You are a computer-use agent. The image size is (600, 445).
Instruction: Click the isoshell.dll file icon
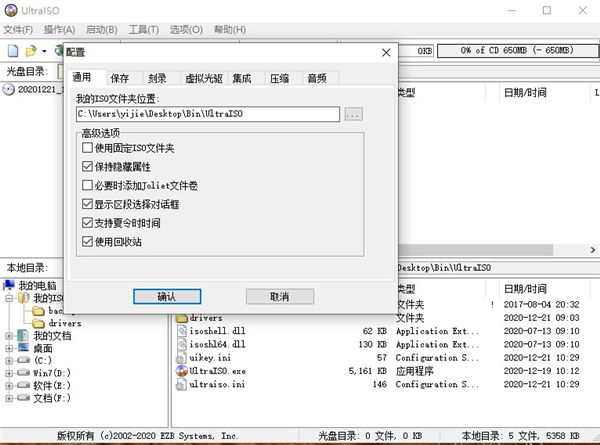pyautogui.click(x=182, y=331)
